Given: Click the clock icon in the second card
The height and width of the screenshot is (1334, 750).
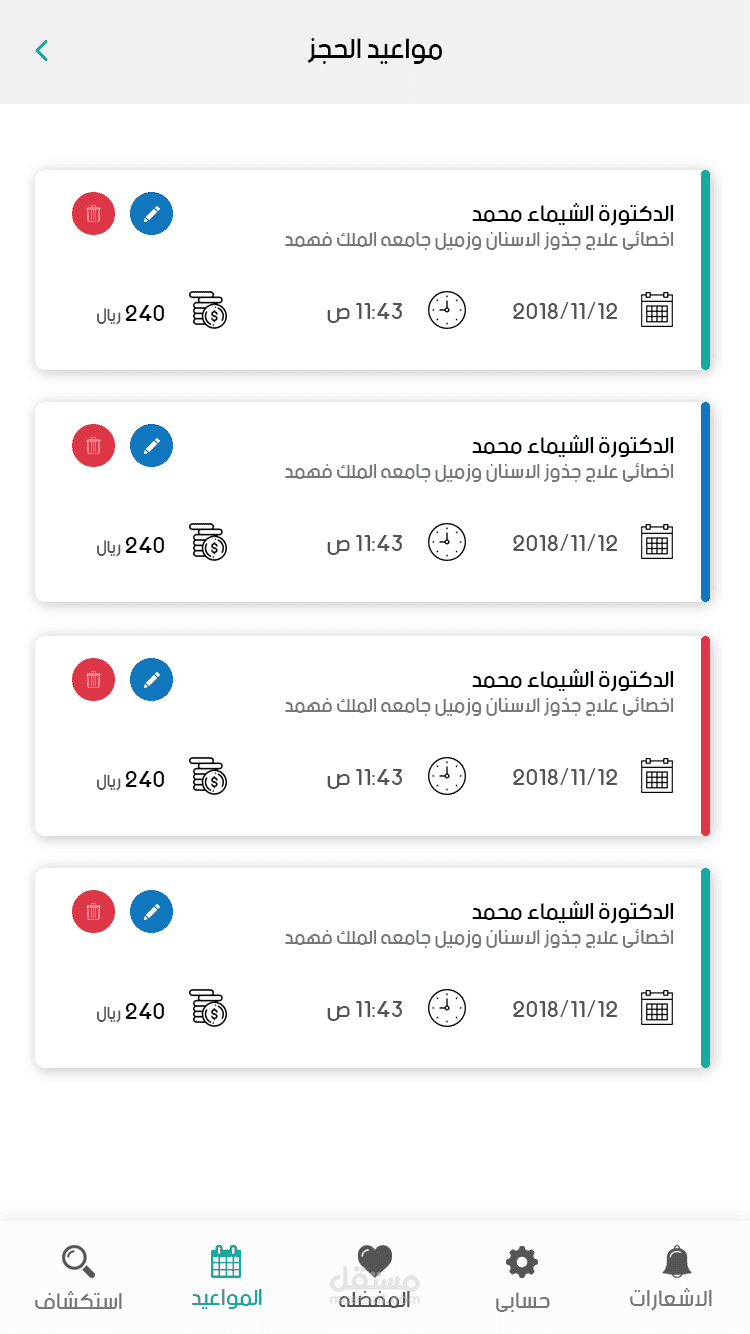Looking at the screenshot, I should tap(447, 542).
